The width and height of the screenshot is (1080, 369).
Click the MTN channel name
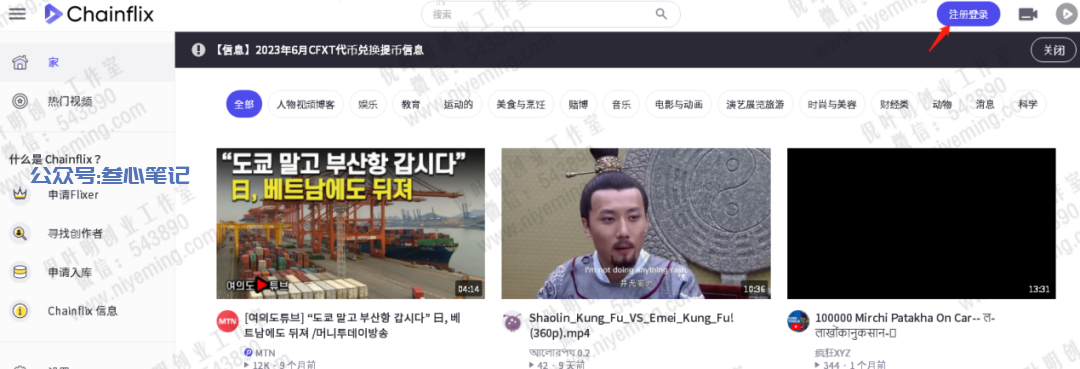(265, 352)
